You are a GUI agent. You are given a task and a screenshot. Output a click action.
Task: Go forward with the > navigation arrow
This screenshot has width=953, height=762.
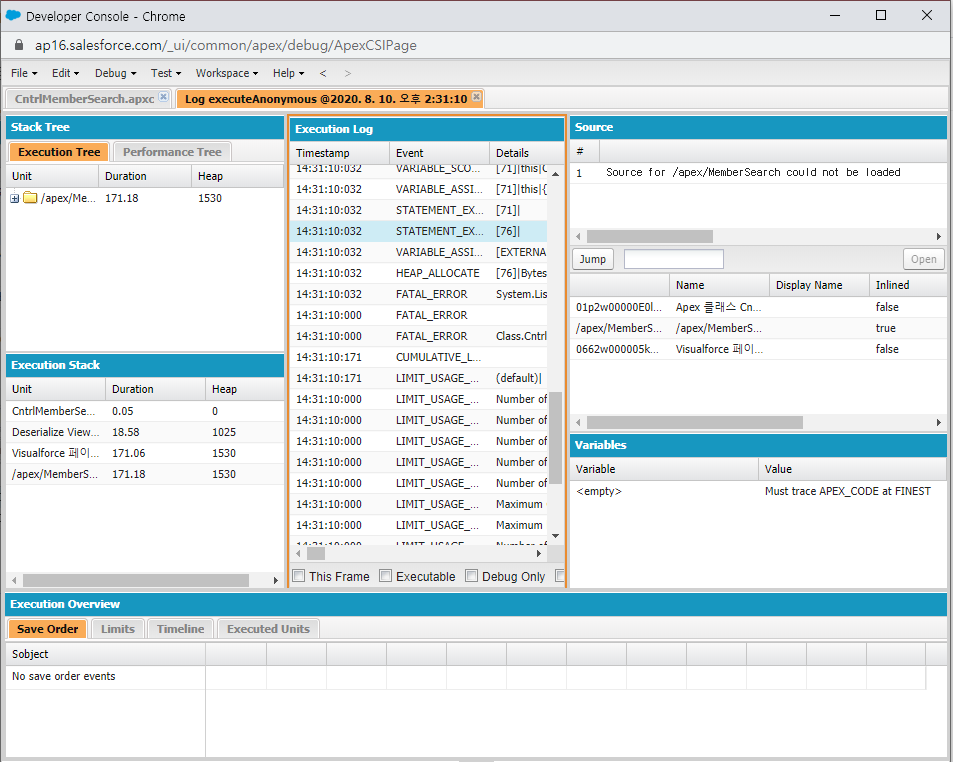click(348, 73)
